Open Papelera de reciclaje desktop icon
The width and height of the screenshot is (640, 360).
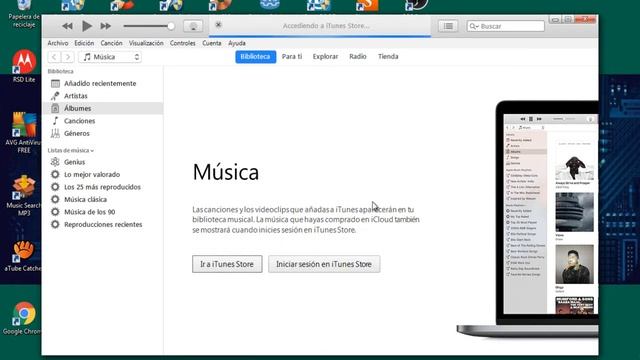click(x=24, y=14)
